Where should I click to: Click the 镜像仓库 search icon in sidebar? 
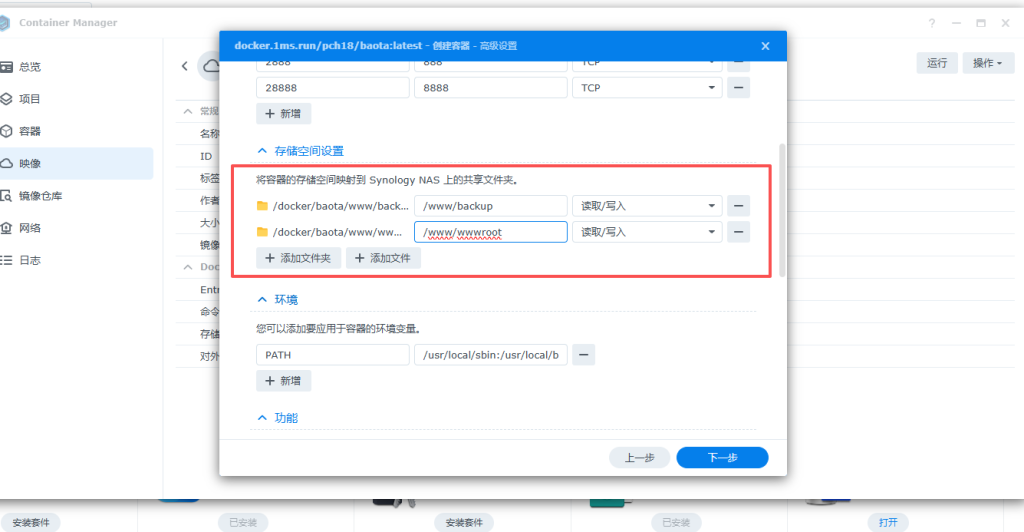click(6, 196)
